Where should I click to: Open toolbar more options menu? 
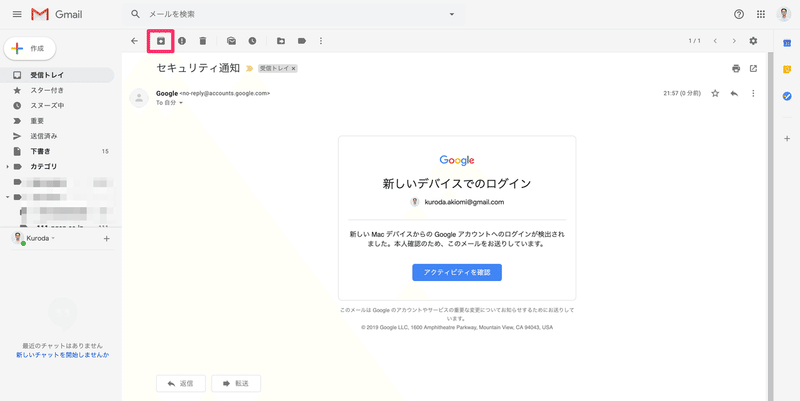321,41
